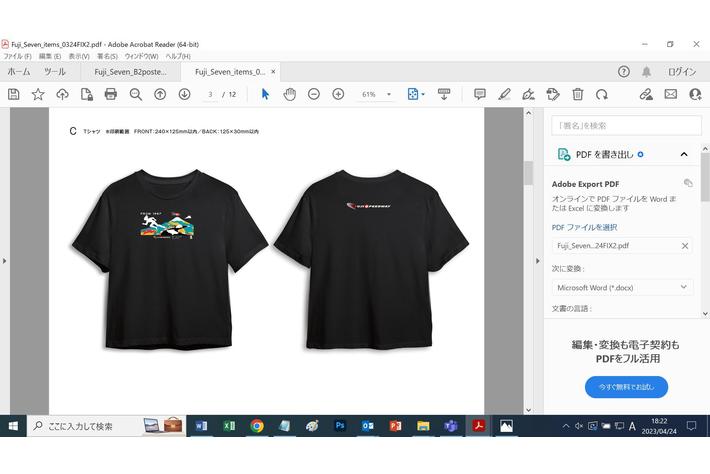Viewport: 710px width, 474px height.
Task: Remove the selected Fuji_Seven...24FIX2.pdf file
Action: click(685, 246)
